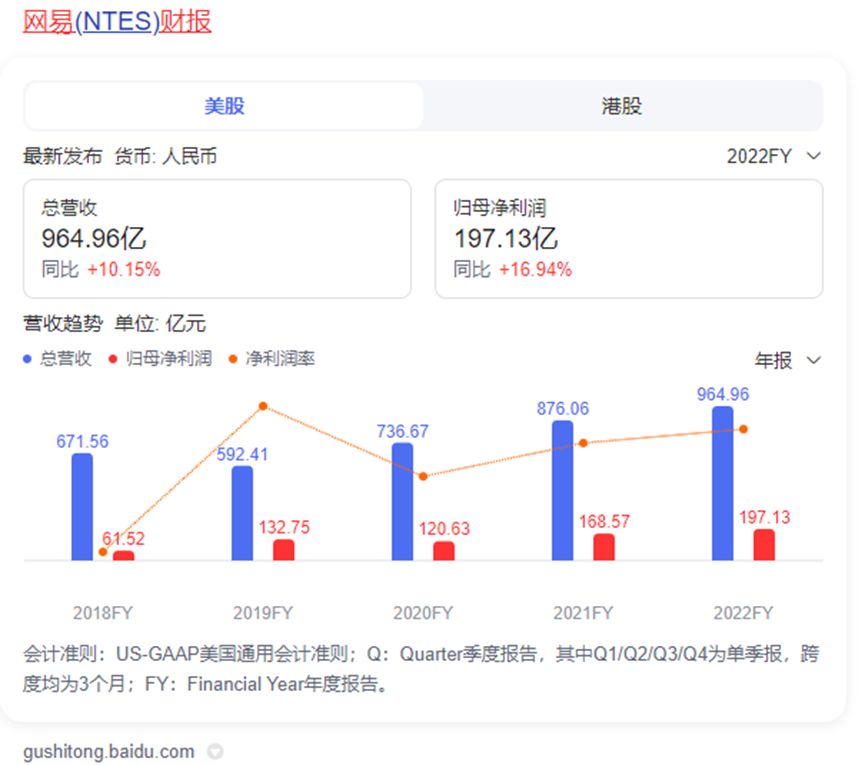Click the 营收趋势 单位: 亿元 heading

pos(114,323)
